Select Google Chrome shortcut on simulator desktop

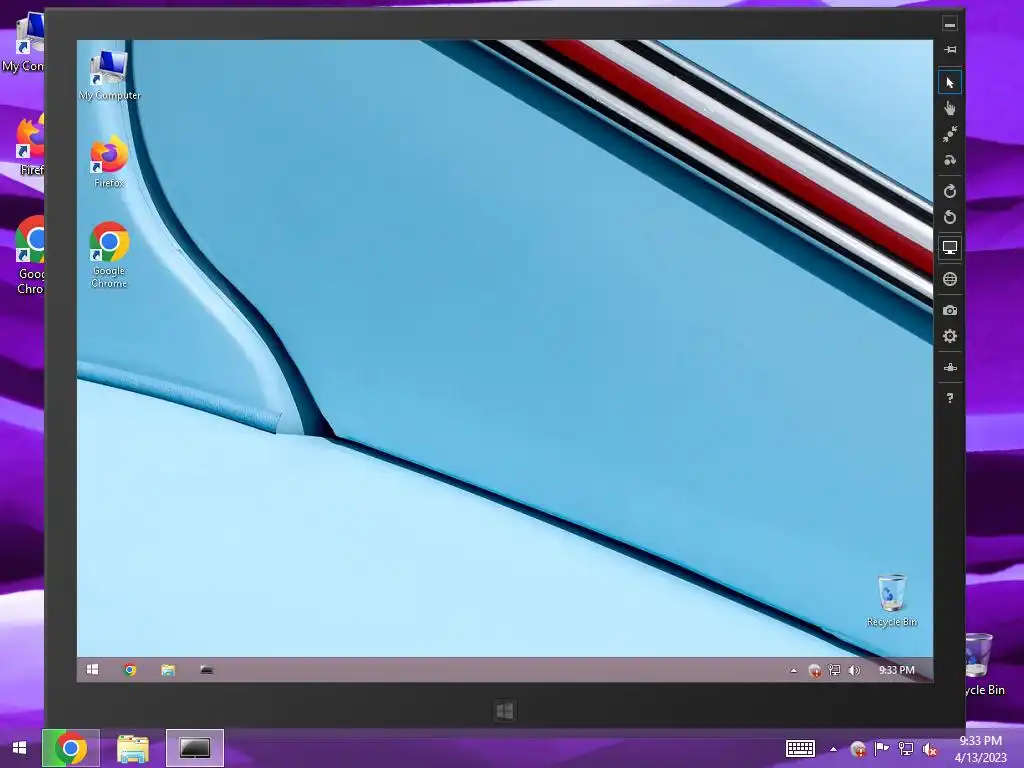(x=109, y=255)
